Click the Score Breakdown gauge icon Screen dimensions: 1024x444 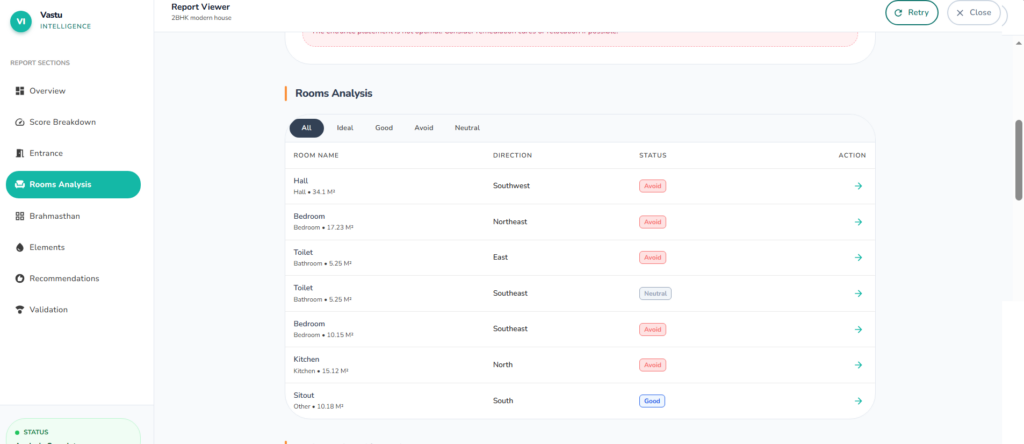[x=20, y=122]
